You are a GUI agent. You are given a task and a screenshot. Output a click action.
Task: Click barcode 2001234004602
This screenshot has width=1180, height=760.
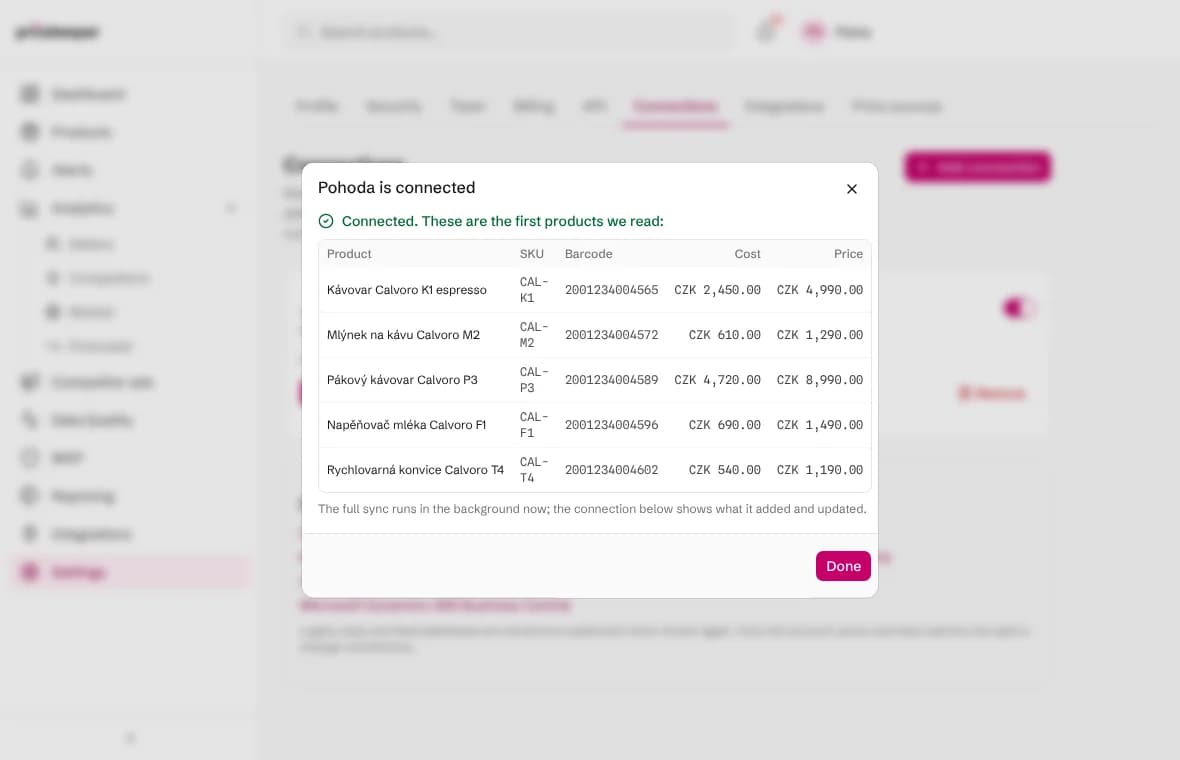[611, 470]
